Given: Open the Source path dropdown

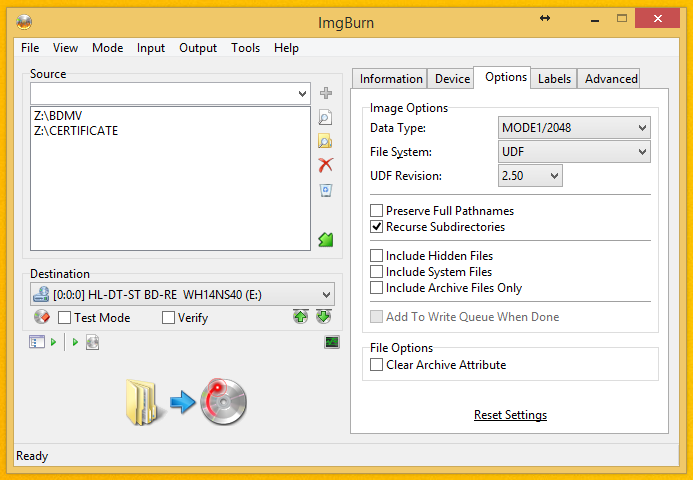Looking at the screenshot, I should pos(302,94).
